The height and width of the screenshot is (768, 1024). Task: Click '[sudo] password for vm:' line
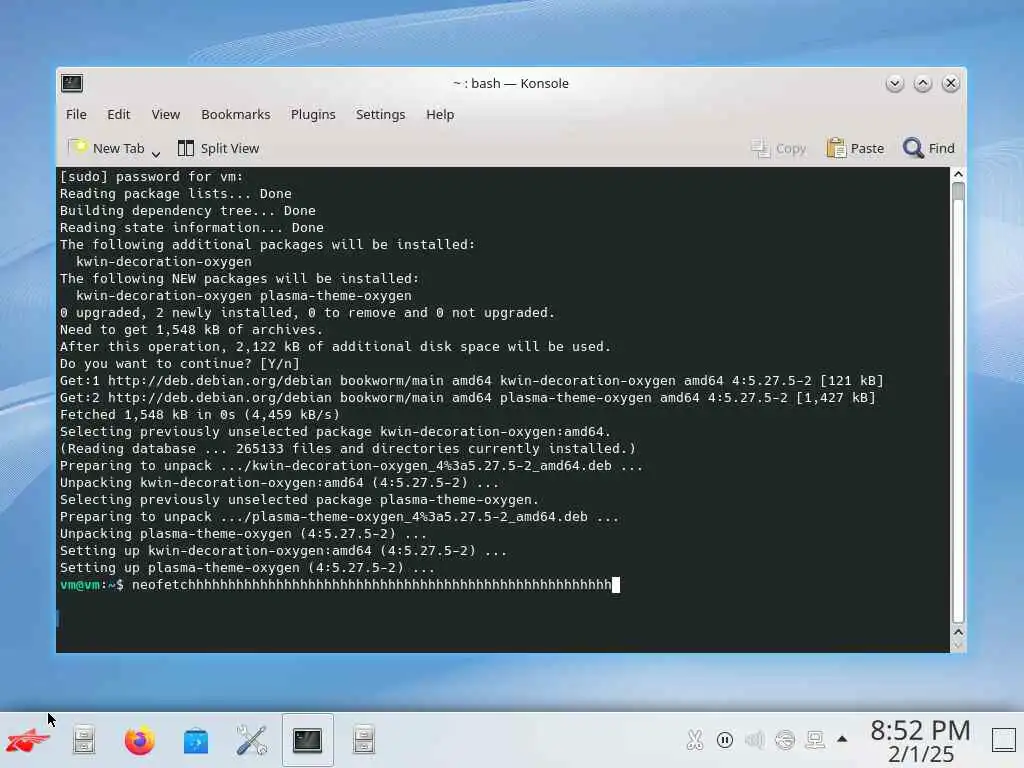coord(152,176)
